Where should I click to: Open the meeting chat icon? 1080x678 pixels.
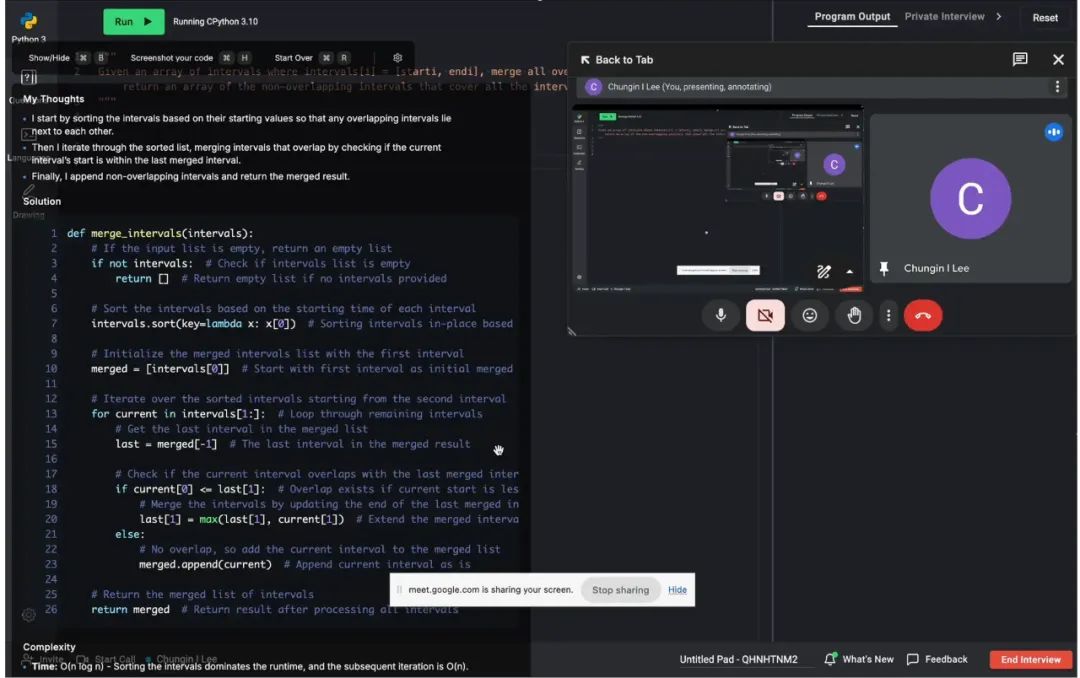[1020, 59]
